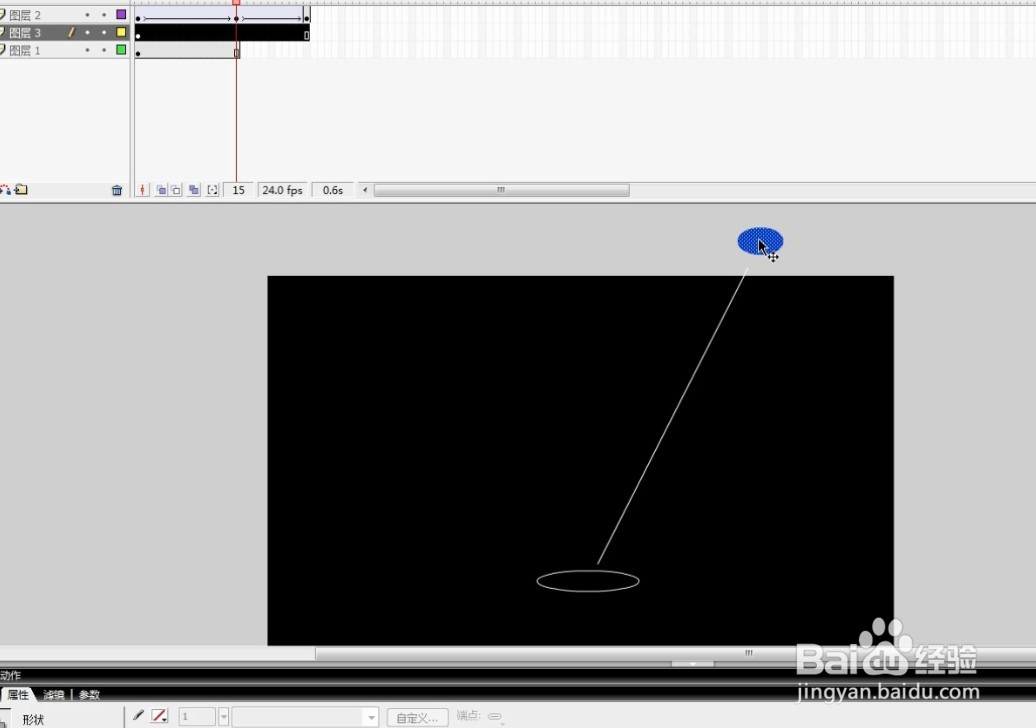Enable onion skin
This screenshot has height=728, width=1036.
161,190
